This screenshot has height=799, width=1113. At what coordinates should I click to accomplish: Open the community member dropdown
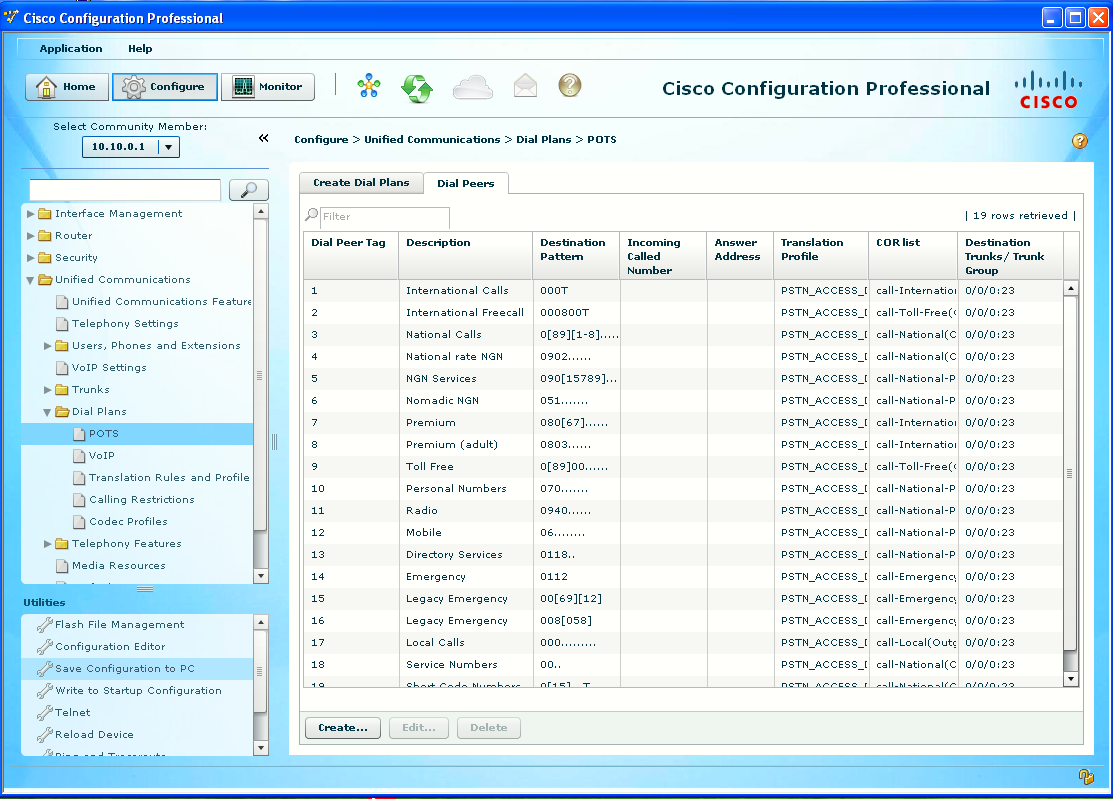pos(168,147)
